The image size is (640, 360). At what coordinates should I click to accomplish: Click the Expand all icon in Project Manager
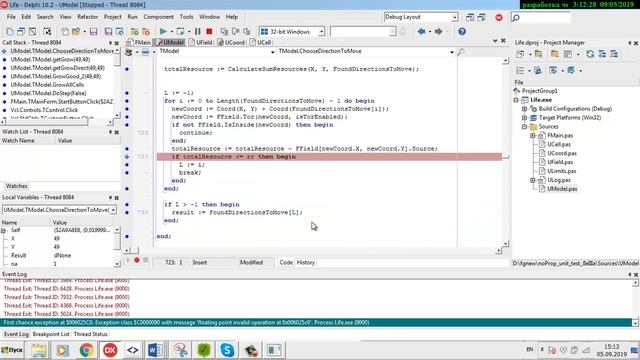[x=602, y=54]
